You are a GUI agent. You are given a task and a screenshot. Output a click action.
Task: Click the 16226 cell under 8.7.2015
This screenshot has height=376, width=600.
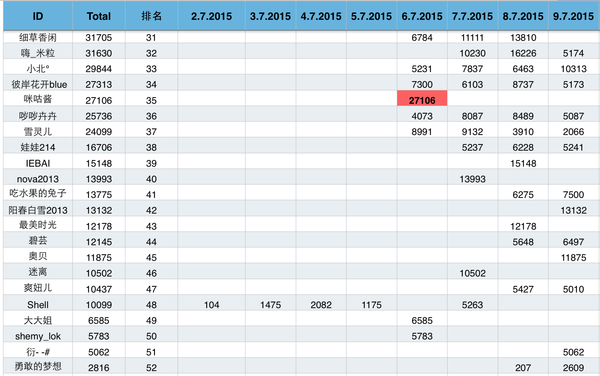pyautogui.click(x=523, y=53)
